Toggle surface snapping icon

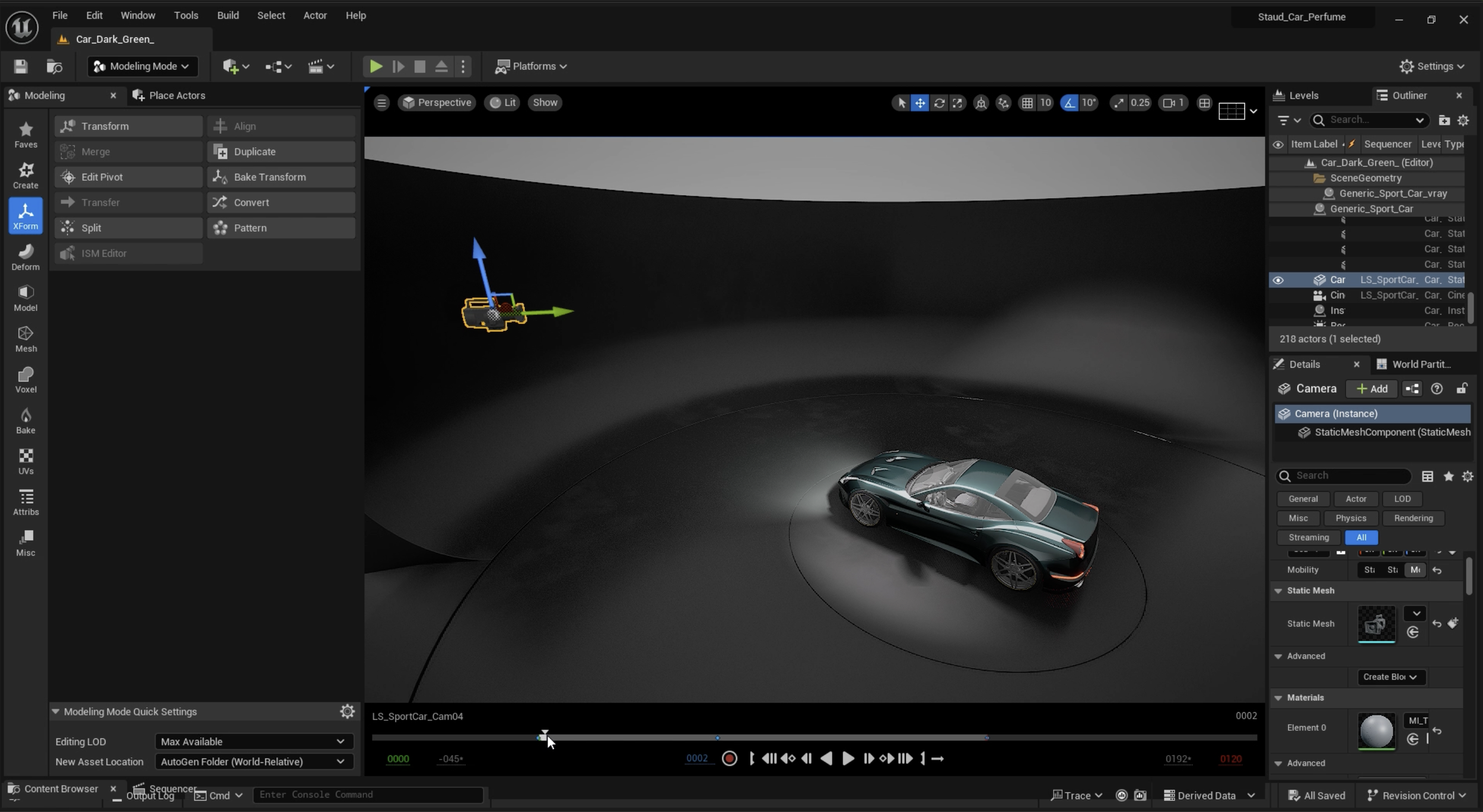(1003, 103)
